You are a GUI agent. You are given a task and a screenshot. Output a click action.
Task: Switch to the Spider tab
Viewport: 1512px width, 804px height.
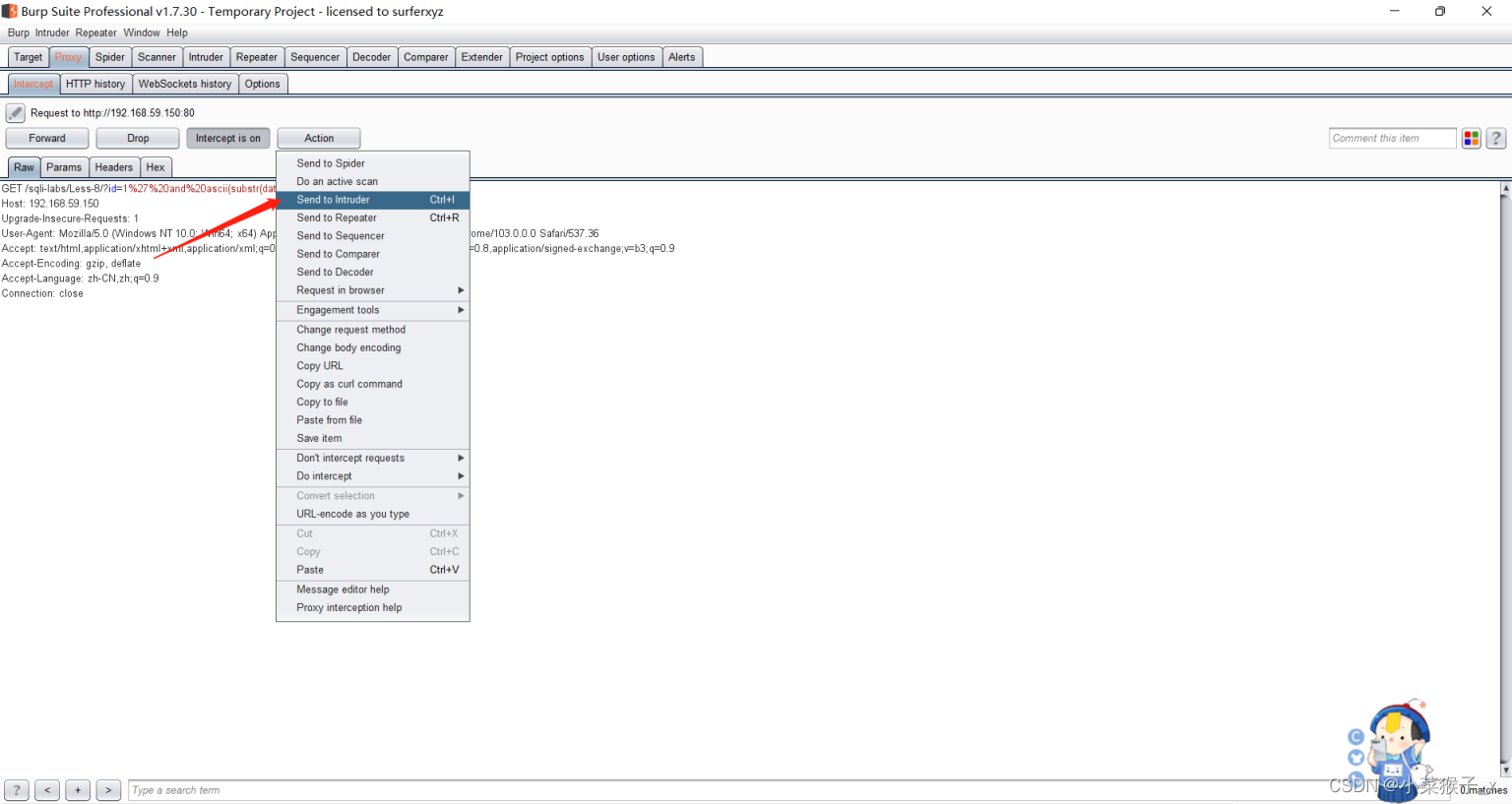point(110,57)
